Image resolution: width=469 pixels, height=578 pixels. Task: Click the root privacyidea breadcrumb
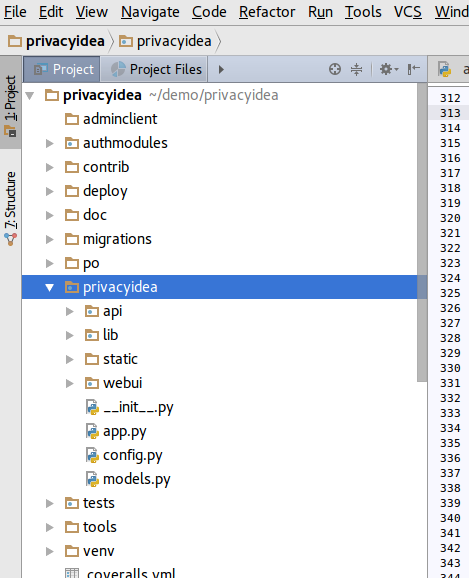[x=56, y=41]
